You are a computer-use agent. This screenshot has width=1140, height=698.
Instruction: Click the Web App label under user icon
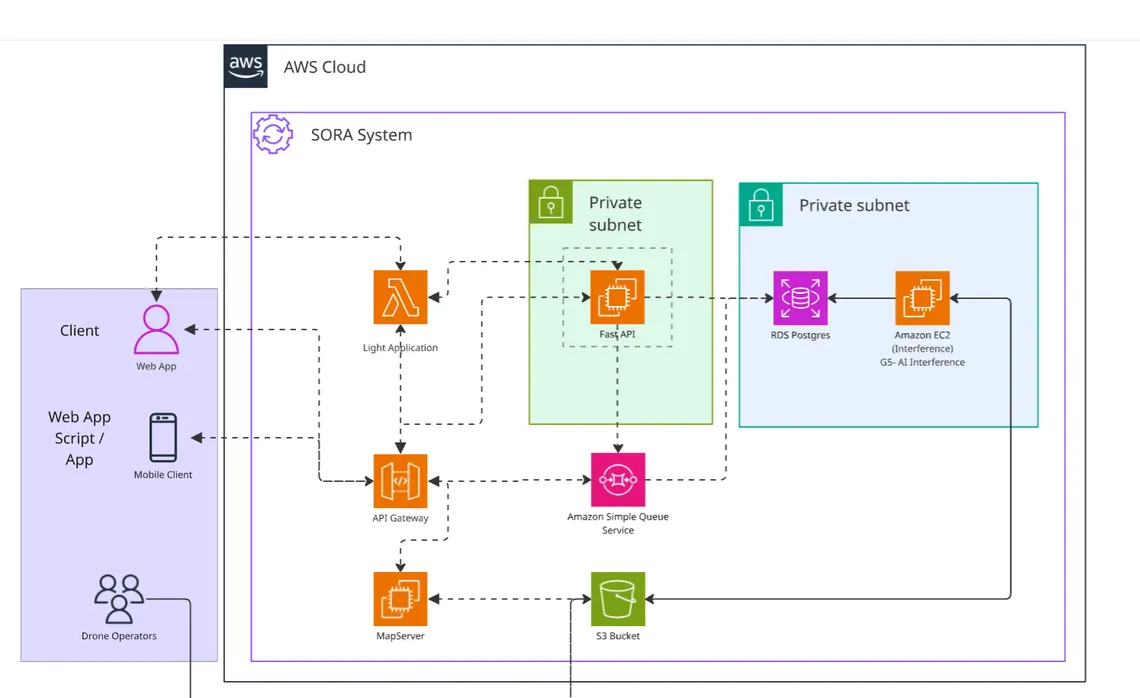(156, 366)
